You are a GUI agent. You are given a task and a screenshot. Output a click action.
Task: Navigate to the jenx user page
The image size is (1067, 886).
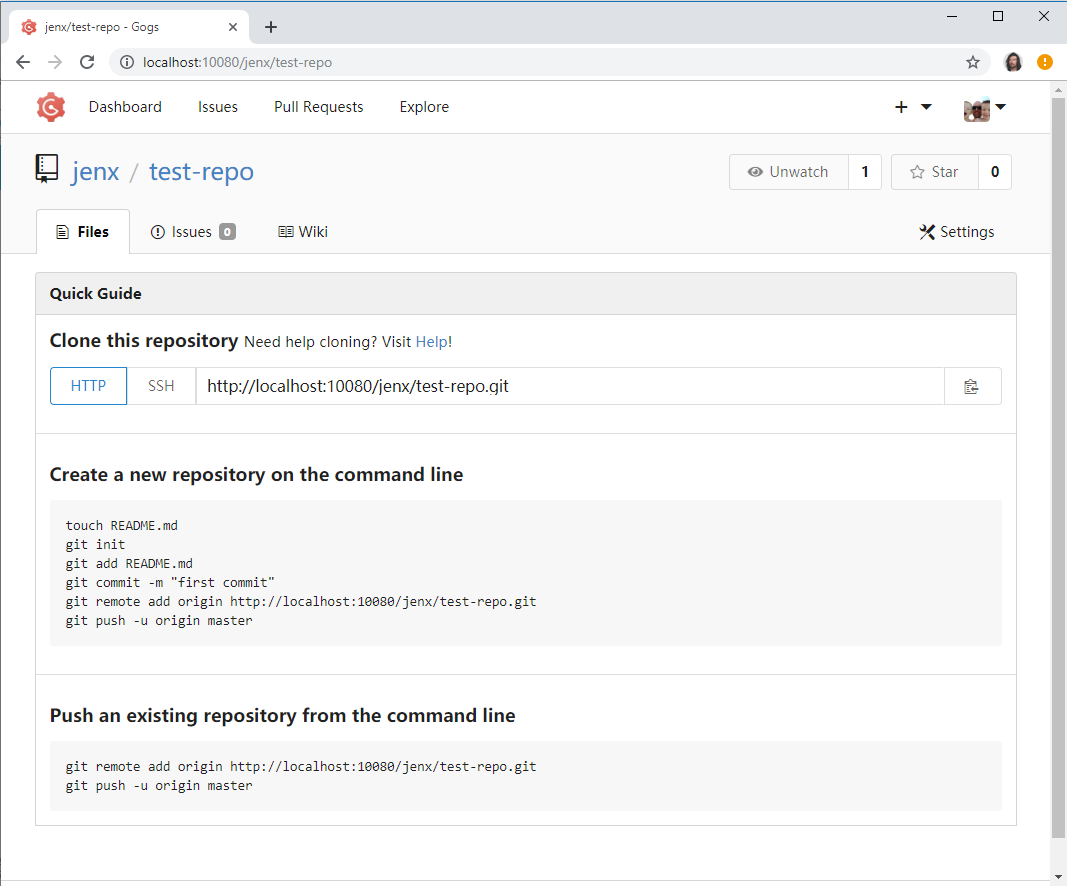95,171
